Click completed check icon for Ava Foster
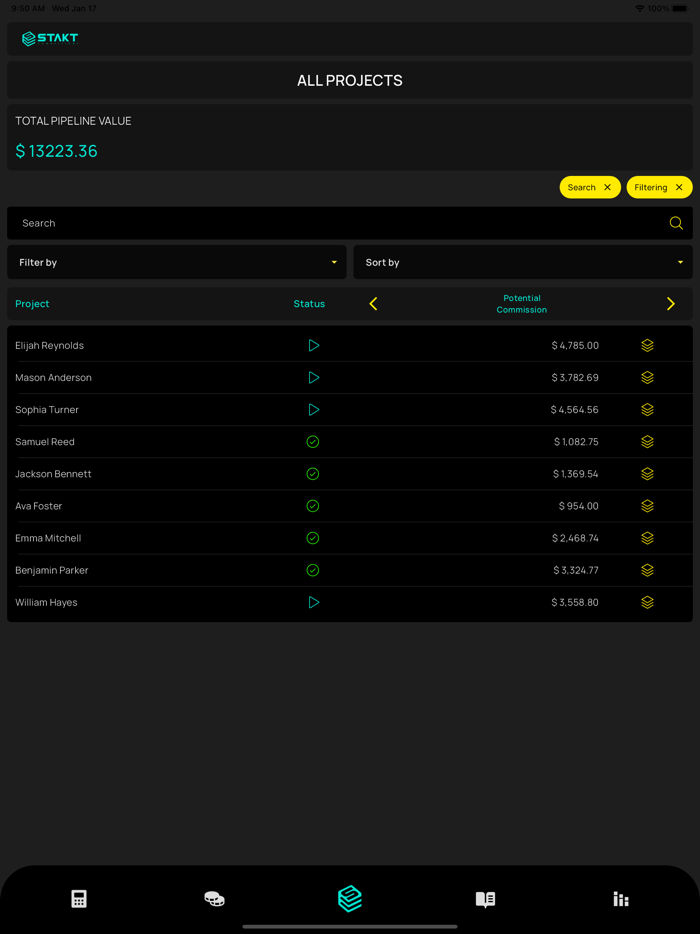This screenshot has width=700, height=934. [x=313, y=506]
